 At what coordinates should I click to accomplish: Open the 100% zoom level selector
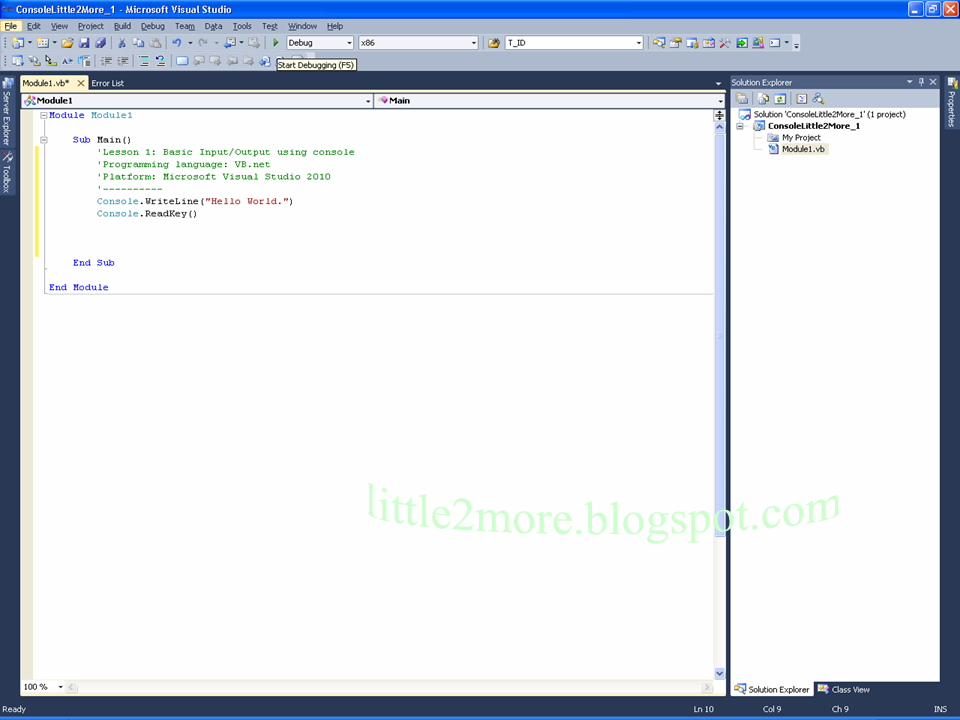pyautogui.click(x=42, y=687)
